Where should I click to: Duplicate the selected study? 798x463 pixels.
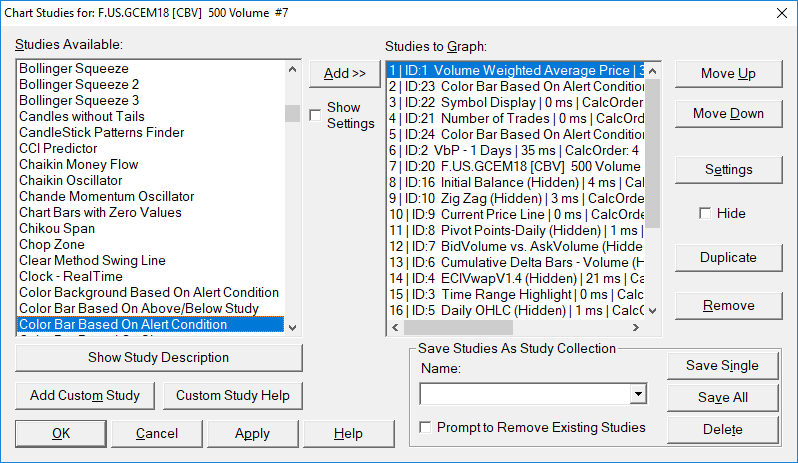(728, 257)
